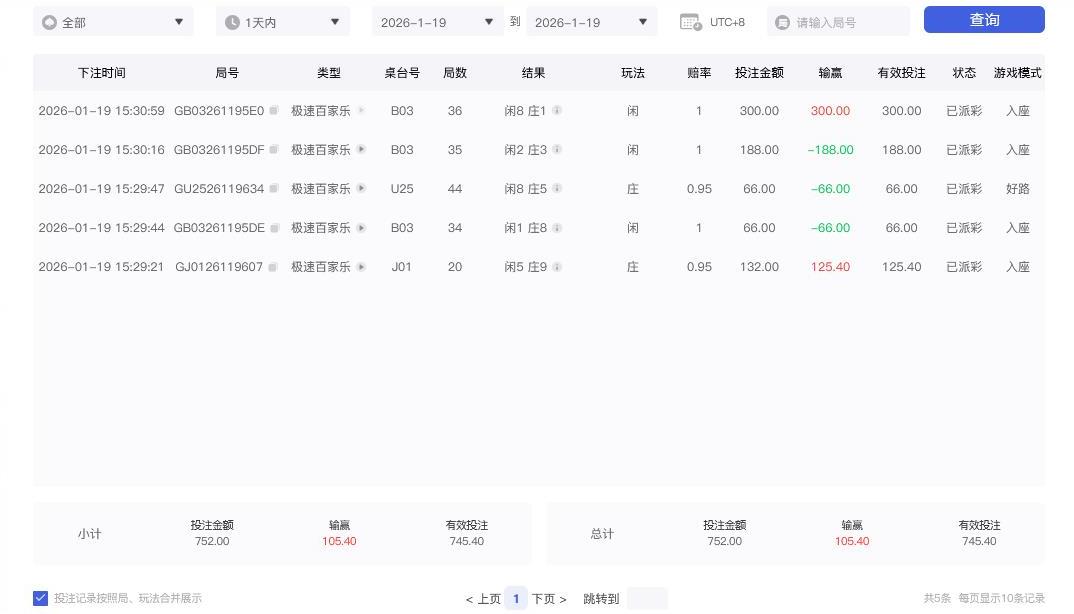The image size is (1074, 614).
Task: Click the 跳转到 page jump input box
Action: coord(647,599)
